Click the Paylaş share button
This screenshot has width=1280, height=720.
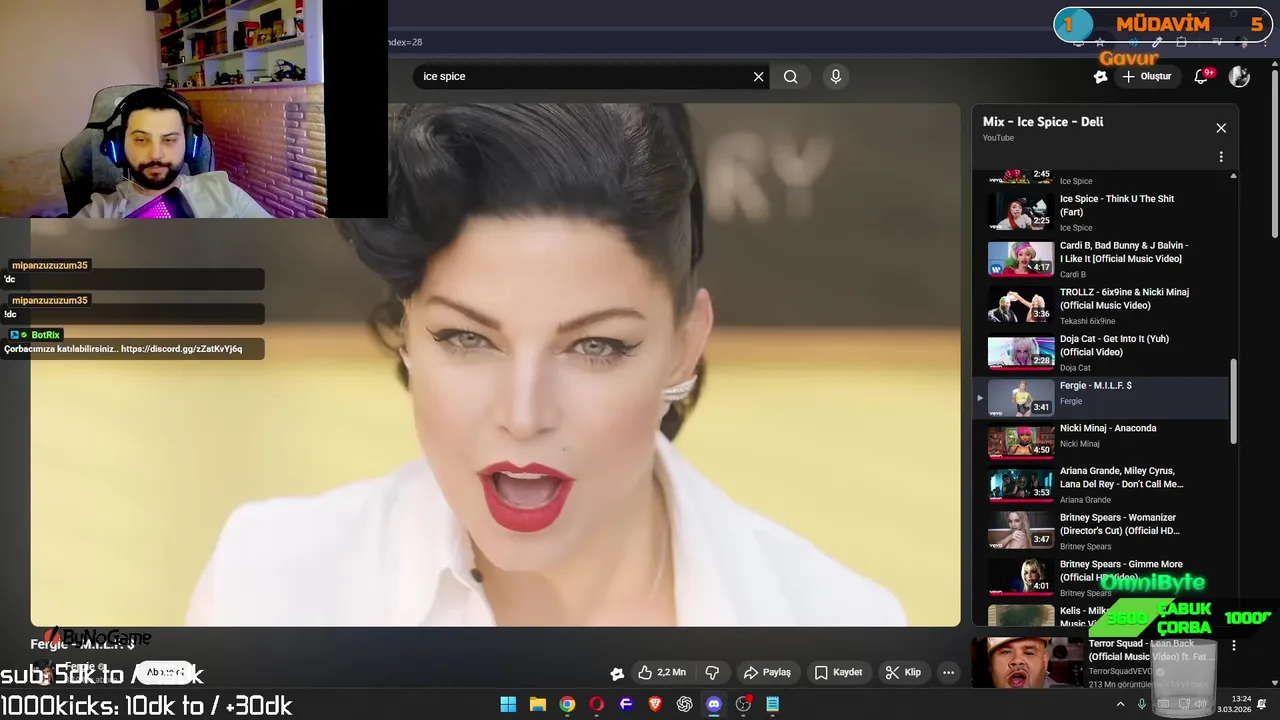767,672
